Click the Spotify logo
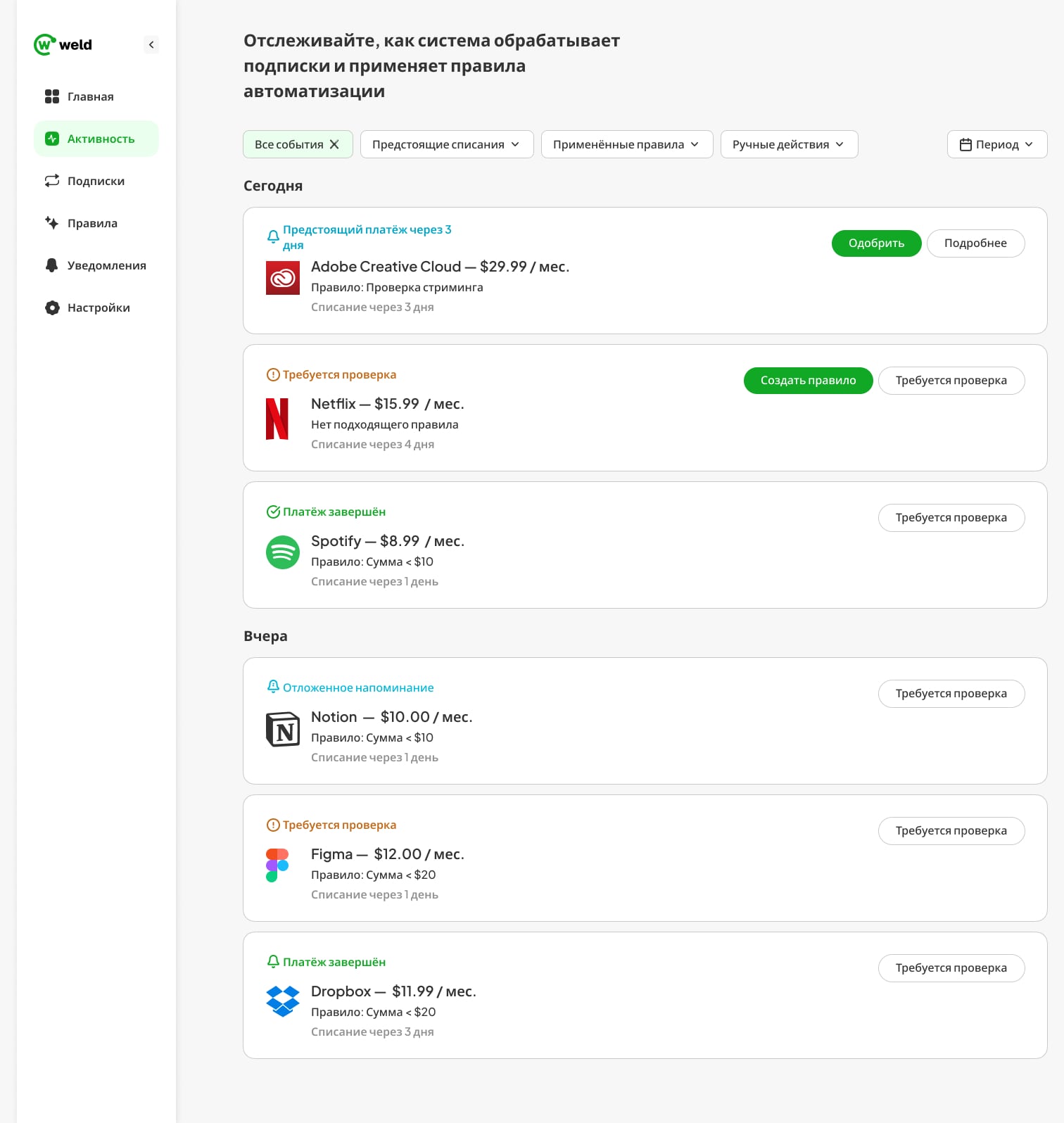The height and width of the screenshot is (1123, 1064). [x=283, y=552]
